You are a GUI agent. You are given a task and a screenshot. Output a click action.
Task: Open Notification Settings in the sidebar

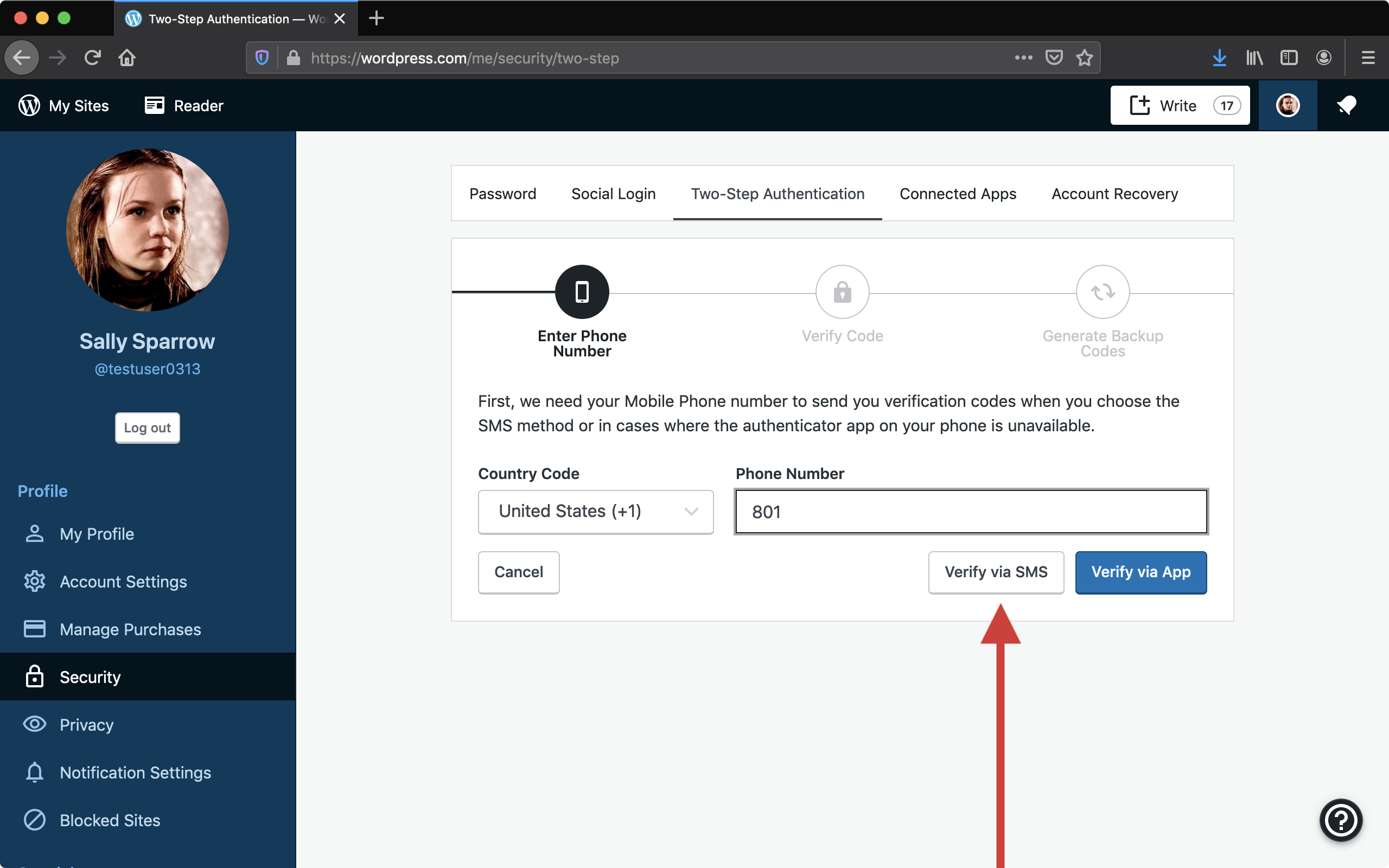point(135,773)
